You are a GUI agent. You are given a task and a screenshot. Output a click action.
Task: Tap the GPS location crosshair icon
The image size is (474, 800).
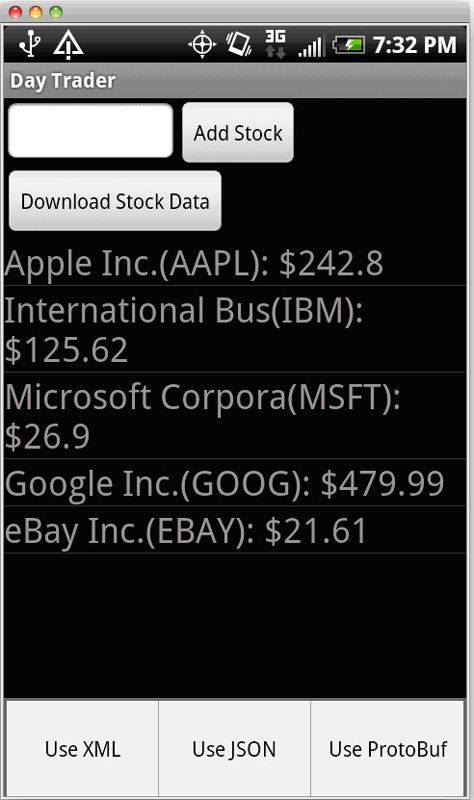pyautogui.click(x=202, y=44)
